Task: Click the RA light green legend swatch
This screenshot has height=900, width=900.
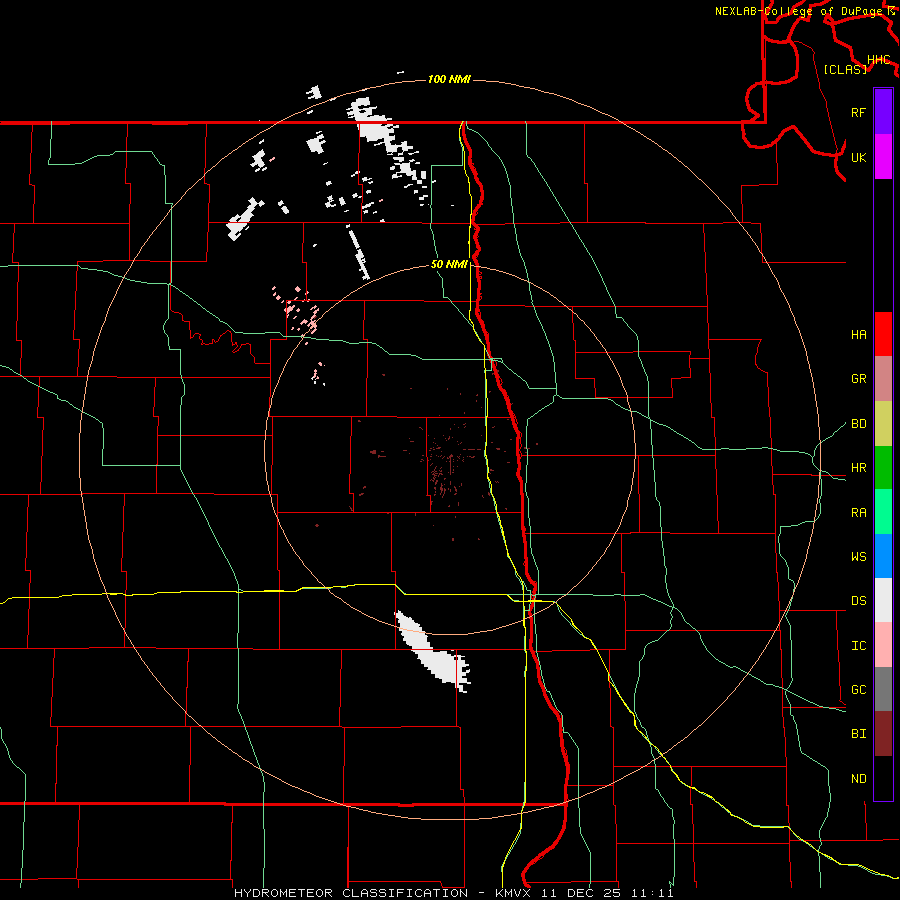Action: 883,512
